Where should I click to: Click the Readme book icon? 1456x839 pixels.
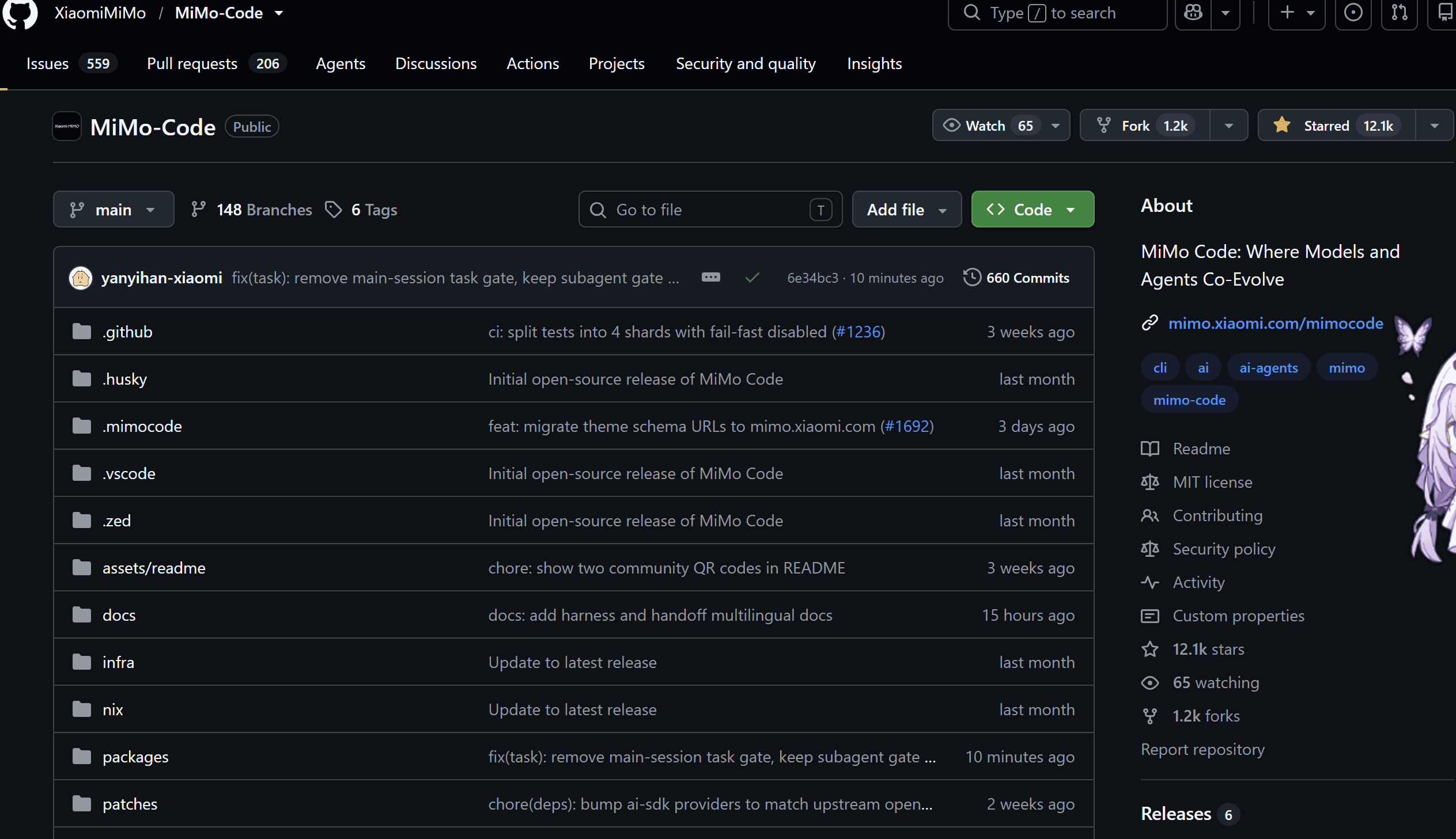coord(1150,449)
